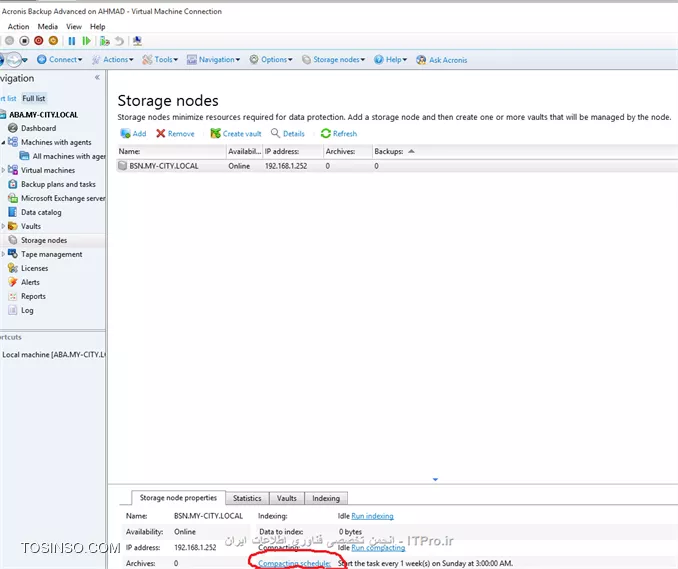Open the Options dropdown
The image size is (678, 569).
click(271, 60)
